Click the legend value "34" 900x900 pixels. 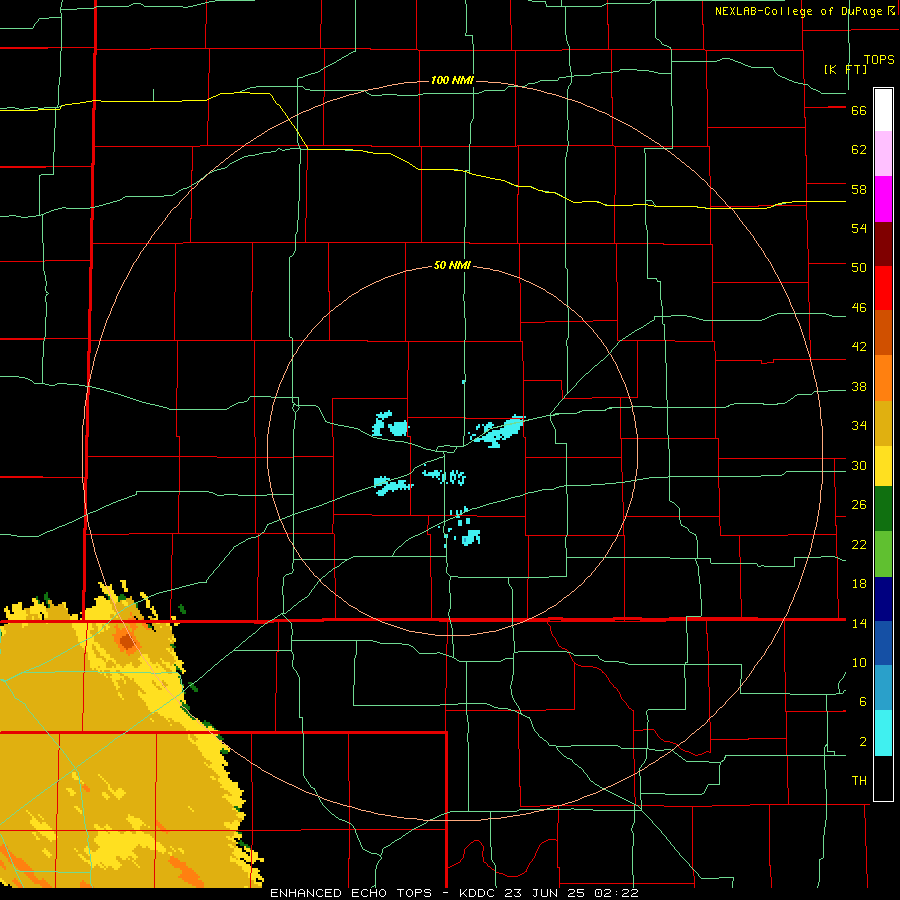[x=859, y=426]
